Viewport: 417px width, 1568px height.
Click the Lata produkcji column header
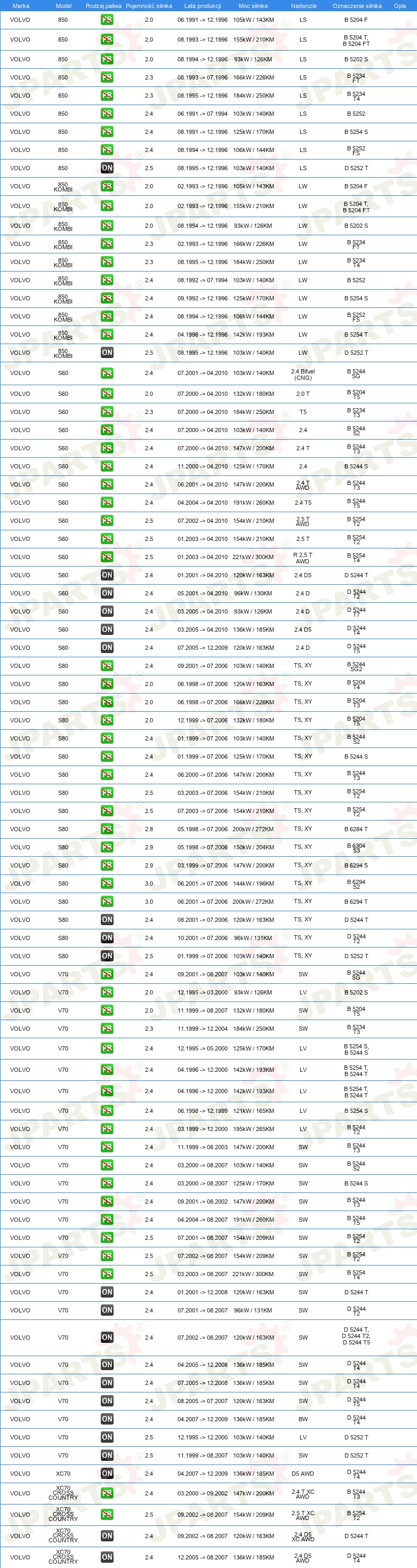(x=203, y=5)
